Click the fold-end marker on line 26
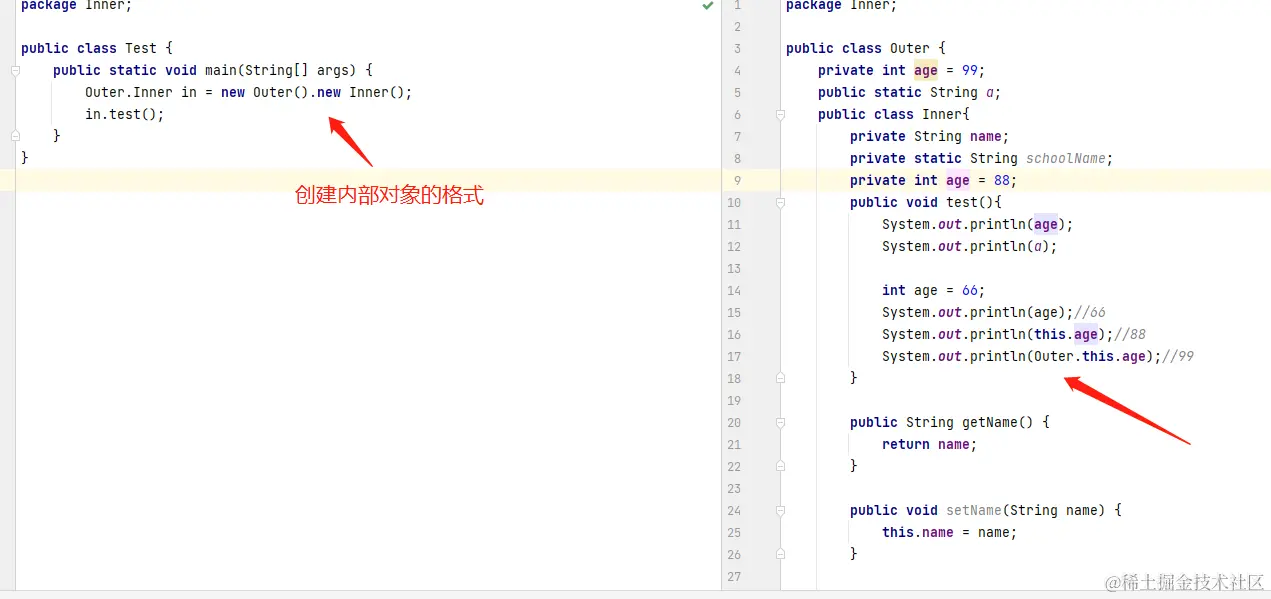 780,554
